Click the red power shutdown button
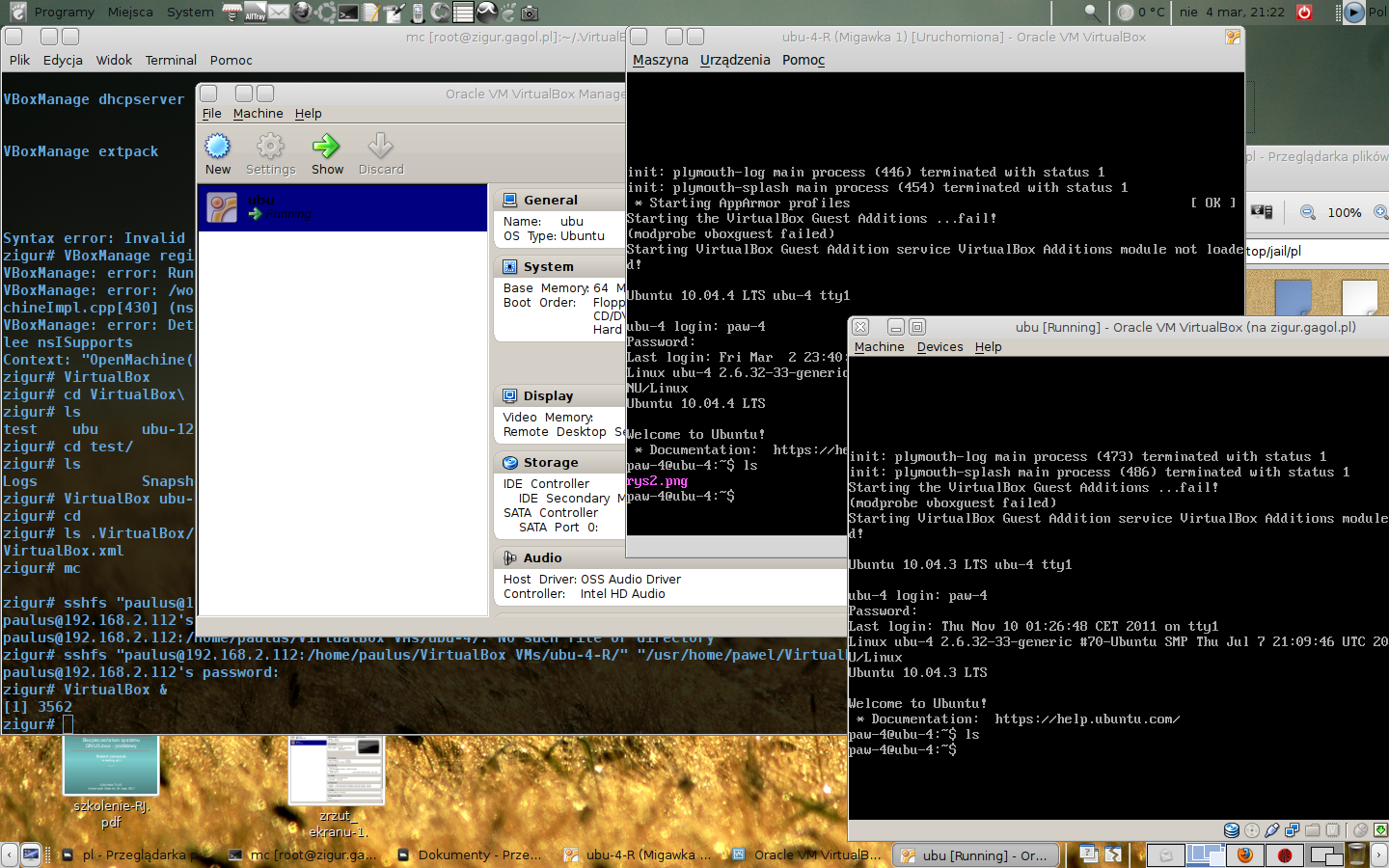This screenshot has width=1389, height=868. [x=1304, y=13]
